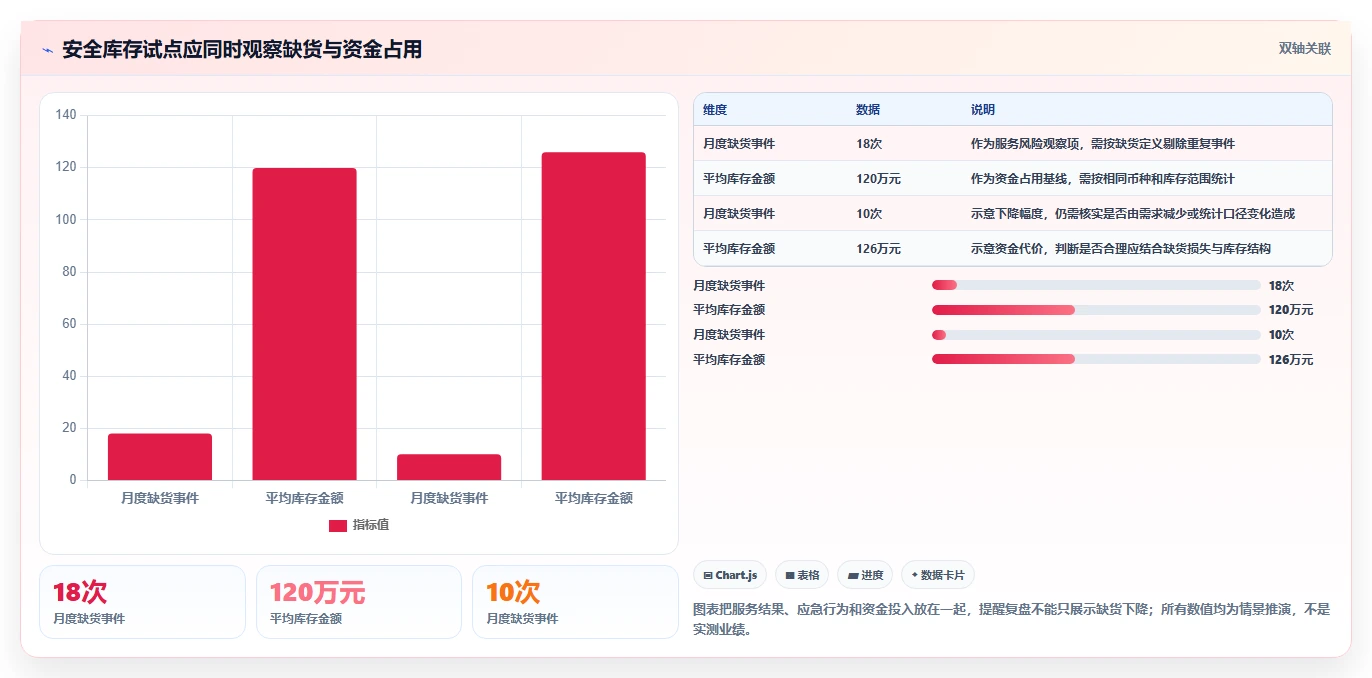This screenshot has height=678, width=1372.
Task: Click the 进度 tag's bar icon
Action: (853, 575)
